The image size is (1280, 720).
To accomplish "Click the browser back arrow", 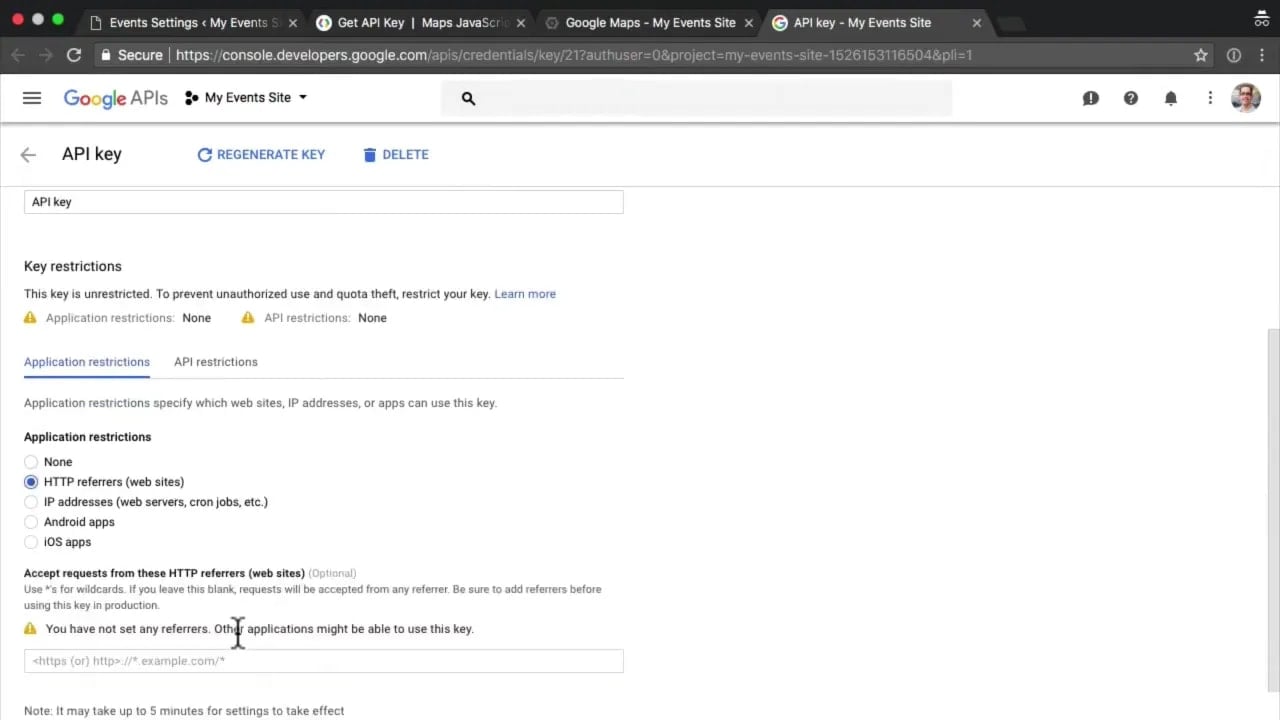I will pos(18,55).
